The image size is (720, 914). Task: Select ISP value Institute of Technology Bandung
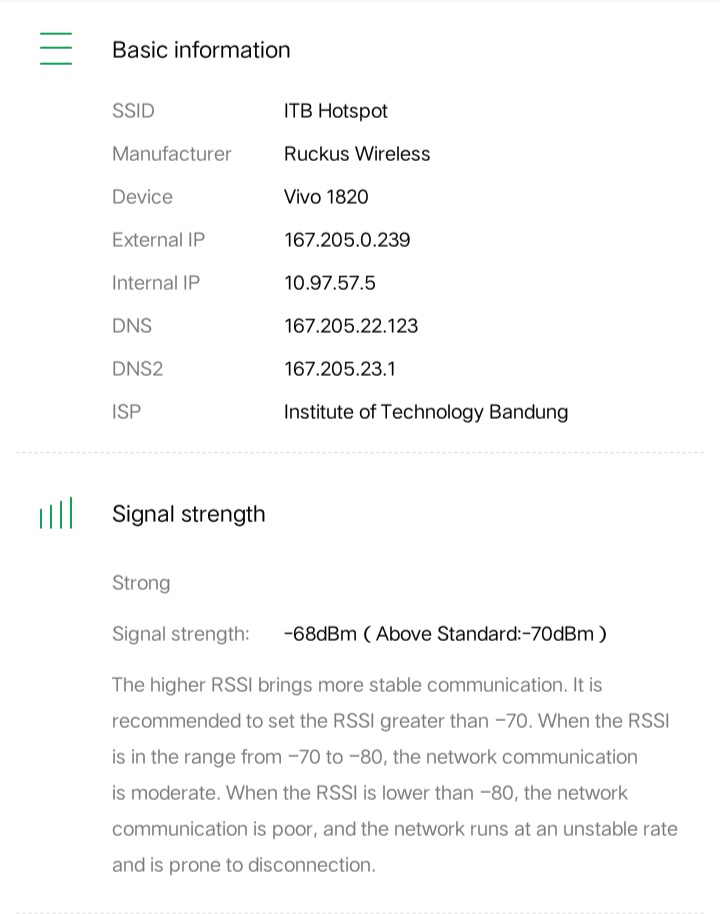point(426,412)
